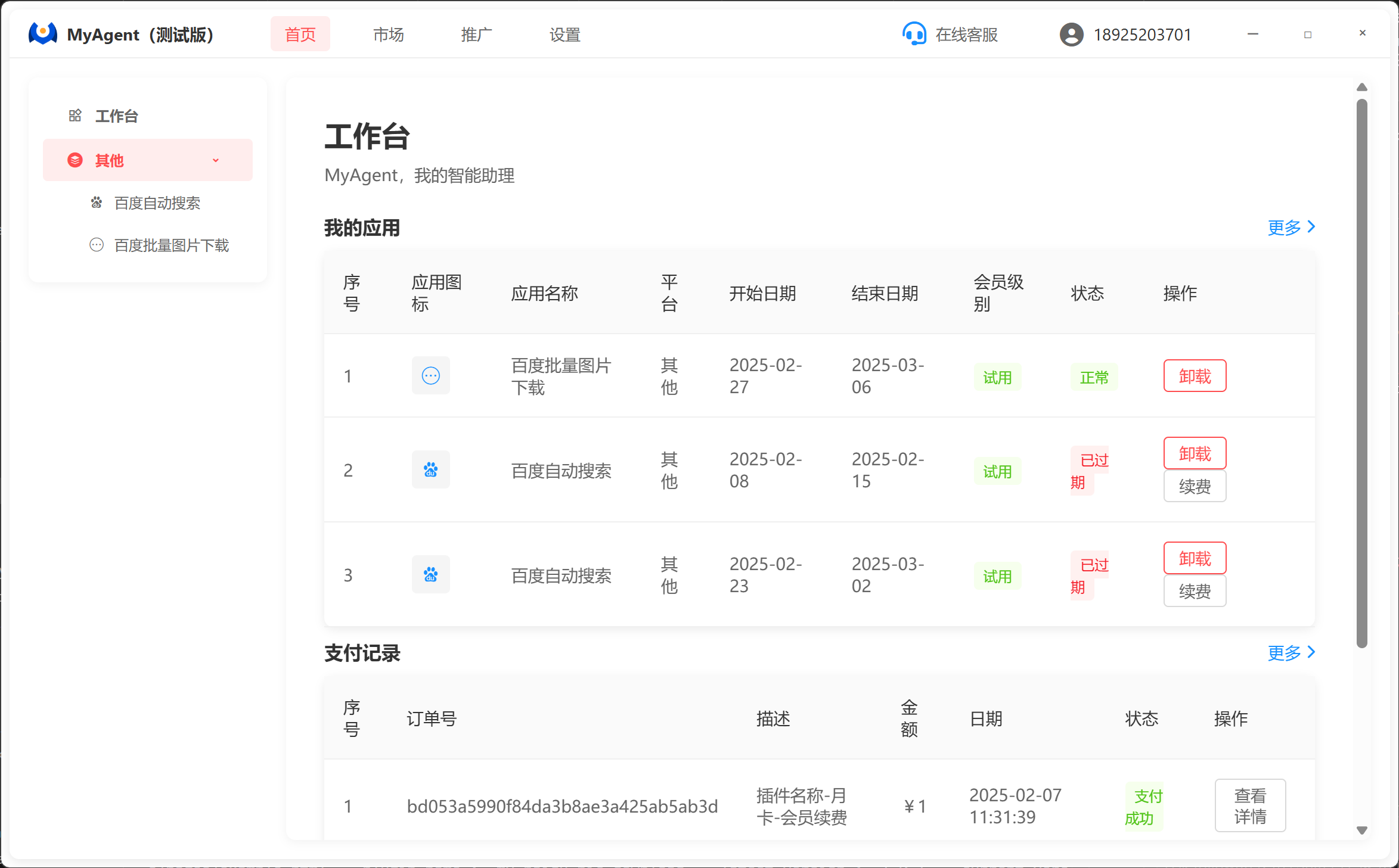Click the Baidu paw app icon in row 3
This screenshot has width=1399, height=868.
(x=430, y=574)
